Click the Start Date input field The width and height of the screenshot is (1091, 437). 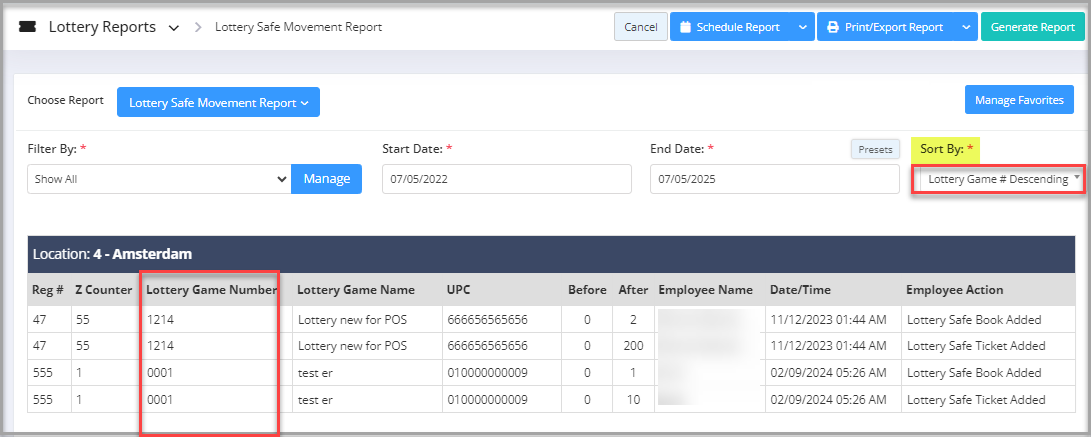coord(506,179)
